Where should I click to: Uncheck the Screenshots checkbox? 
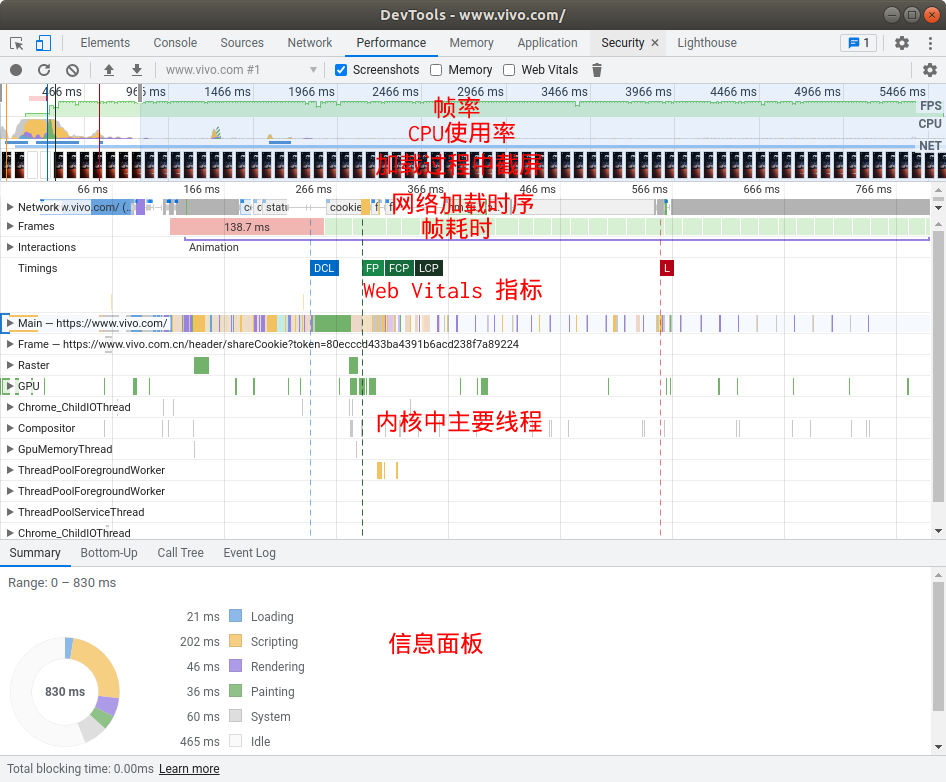341,70
